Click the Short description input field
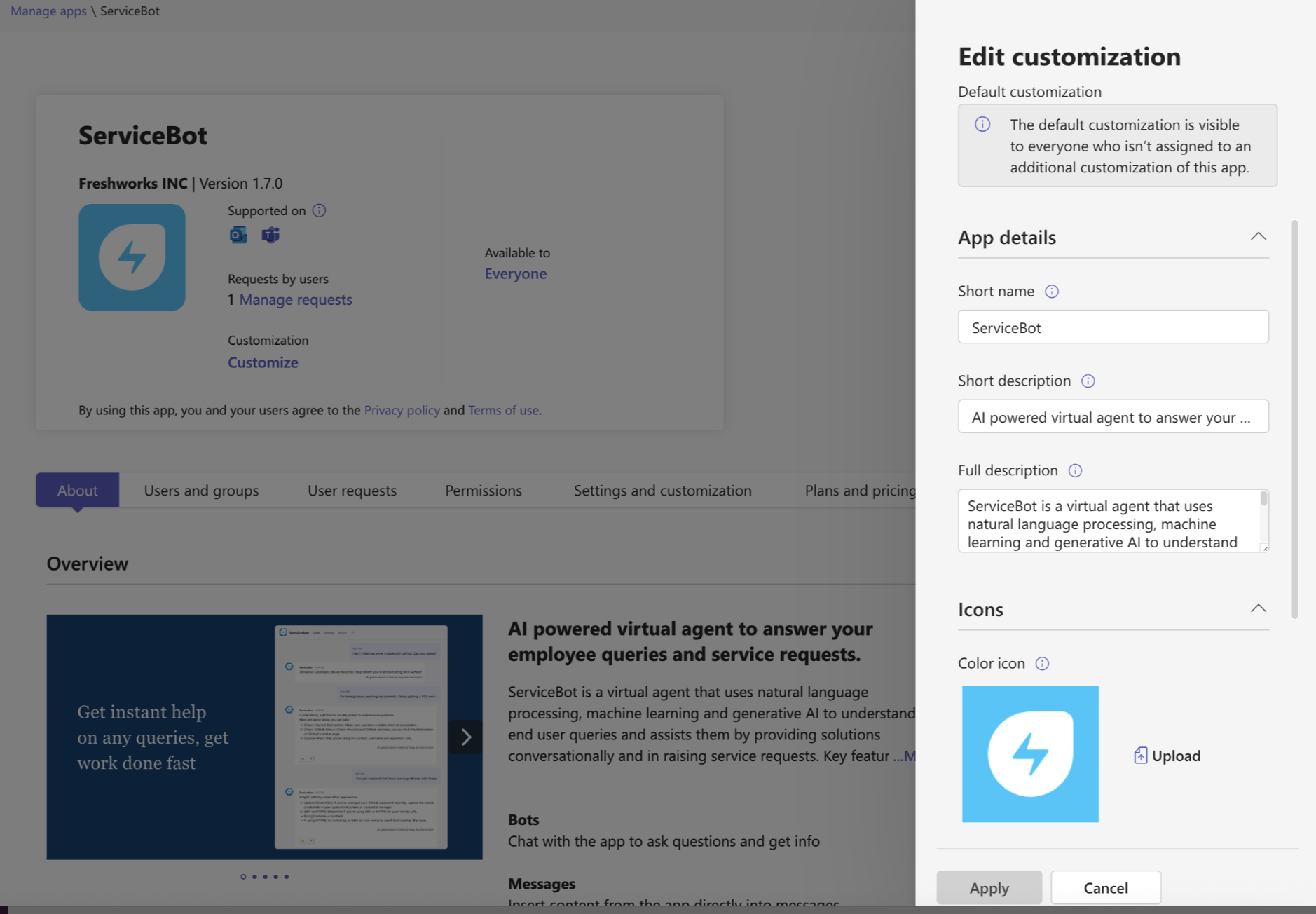Viewport: 1316px width, 914px height. [1113, 417]
